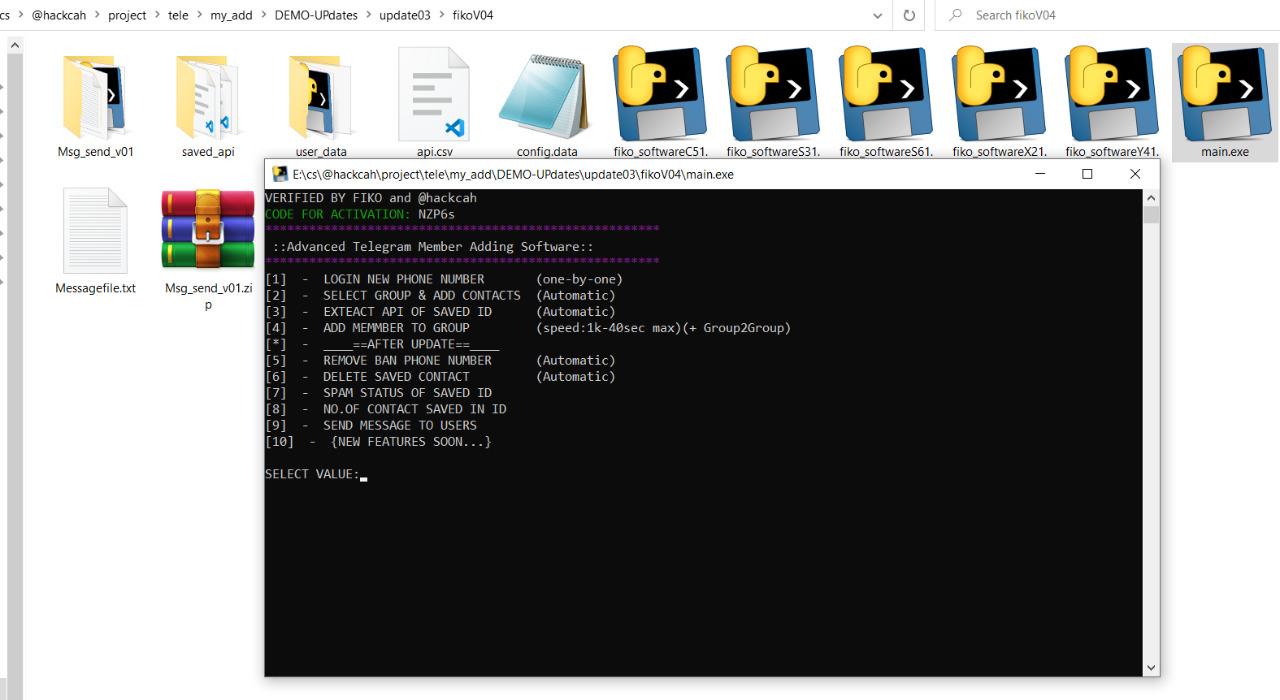Click VERIFIED BY FIKO and @hackcah line
The width and height of the screenshot is (1280, 700).
(x=371, y=198)
